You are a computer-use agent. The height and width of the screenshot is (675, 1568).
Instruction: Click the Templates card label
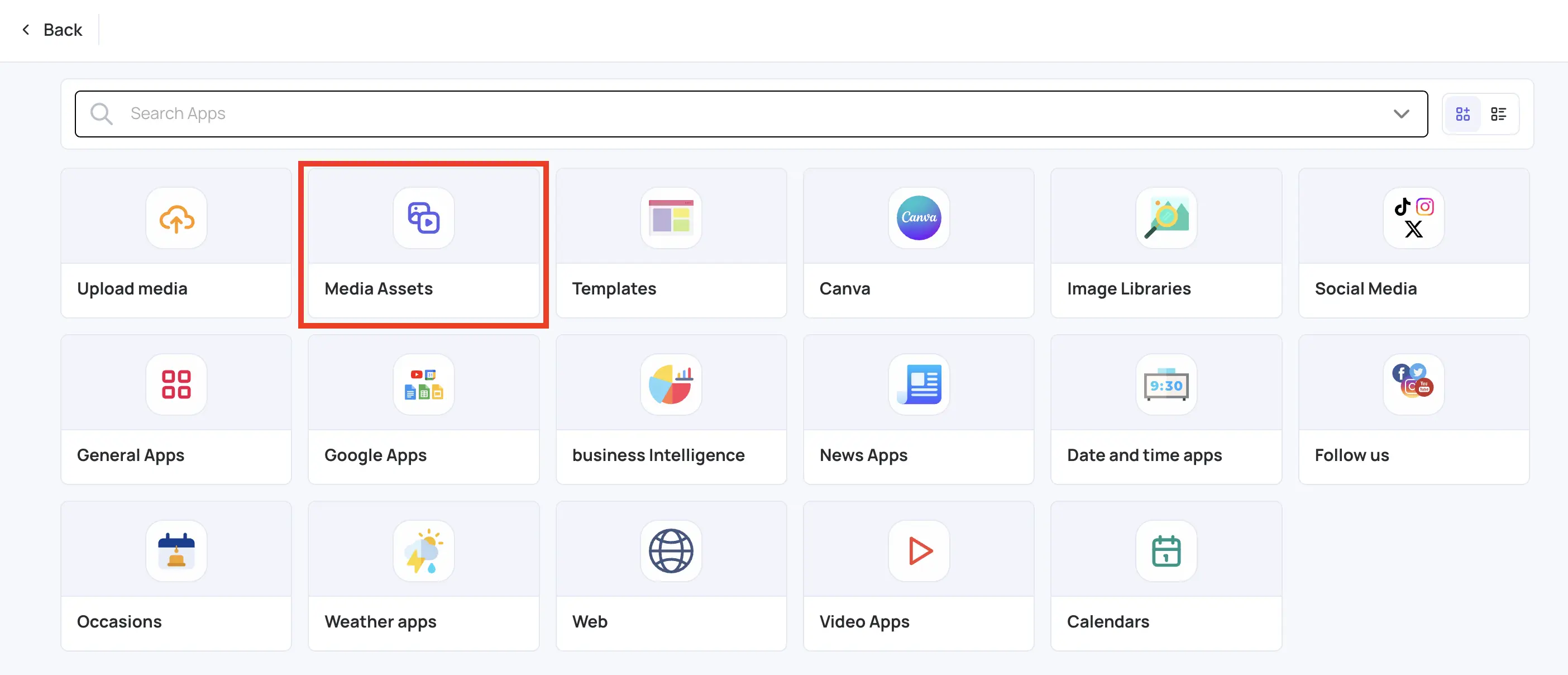614,289
